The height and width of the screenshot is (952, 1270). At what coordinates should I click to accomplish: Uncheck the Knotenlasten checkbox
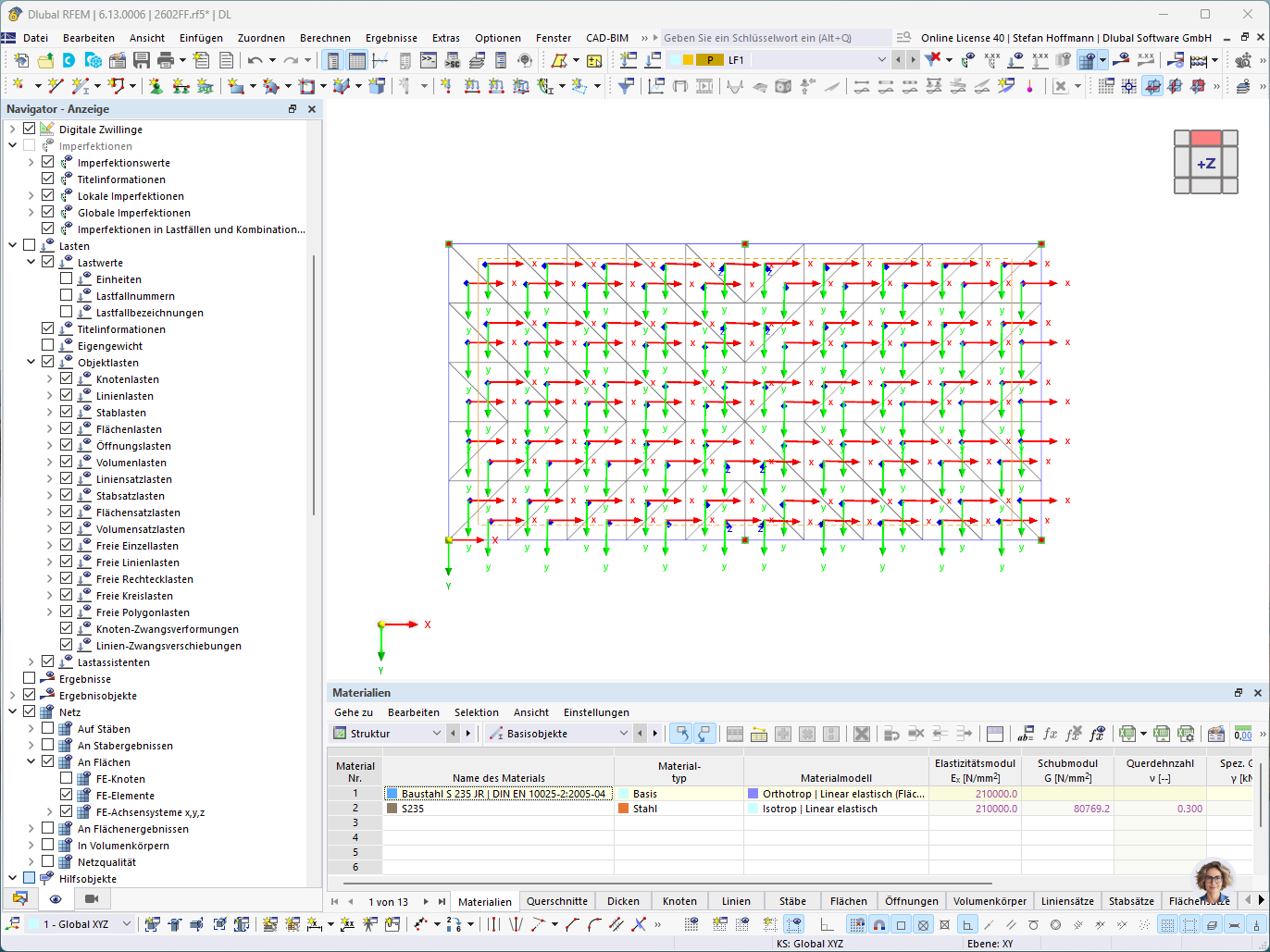65,378
